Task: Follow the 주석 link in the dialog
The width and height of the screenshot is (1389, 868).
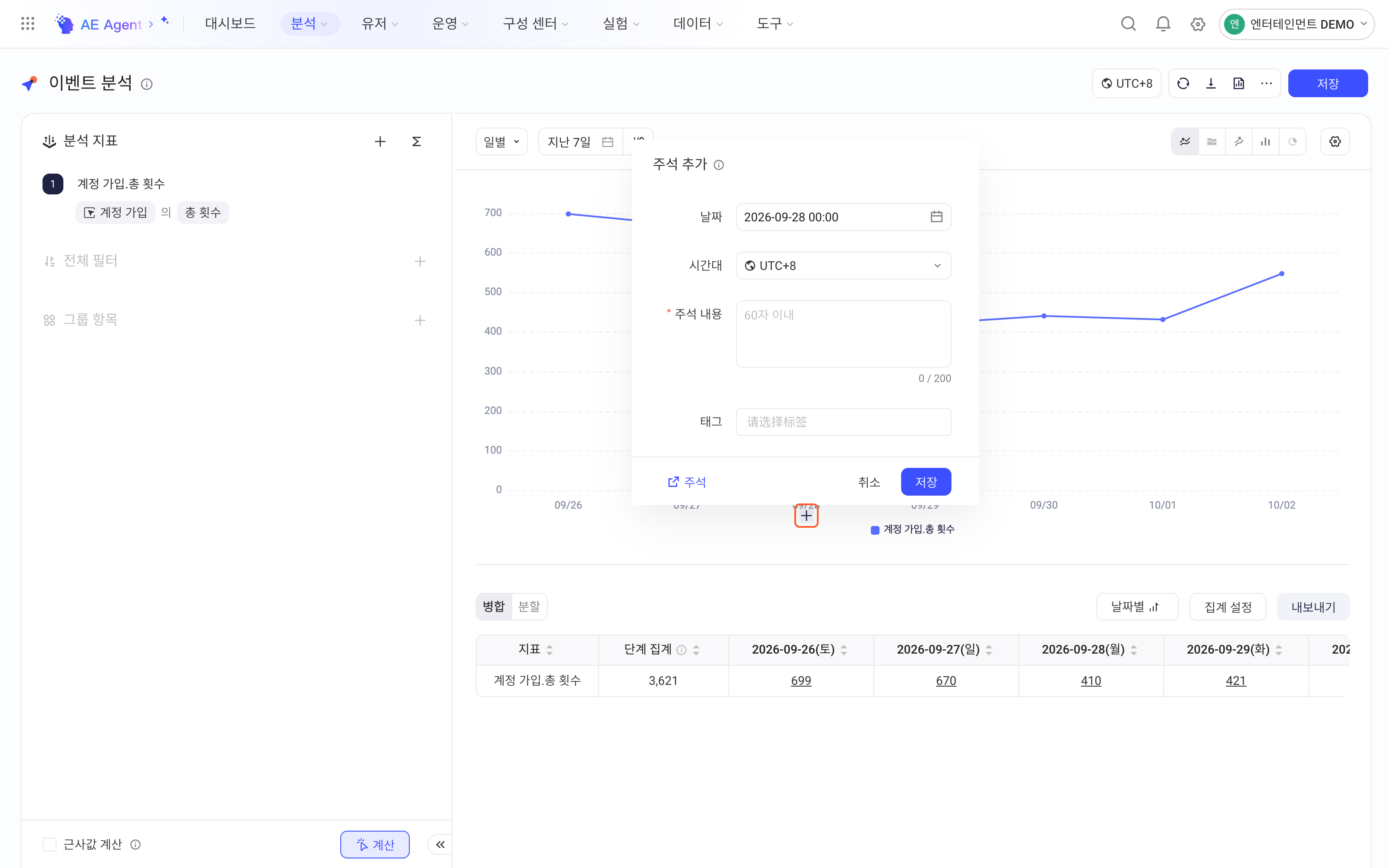Action: click(x=687, y=482)
